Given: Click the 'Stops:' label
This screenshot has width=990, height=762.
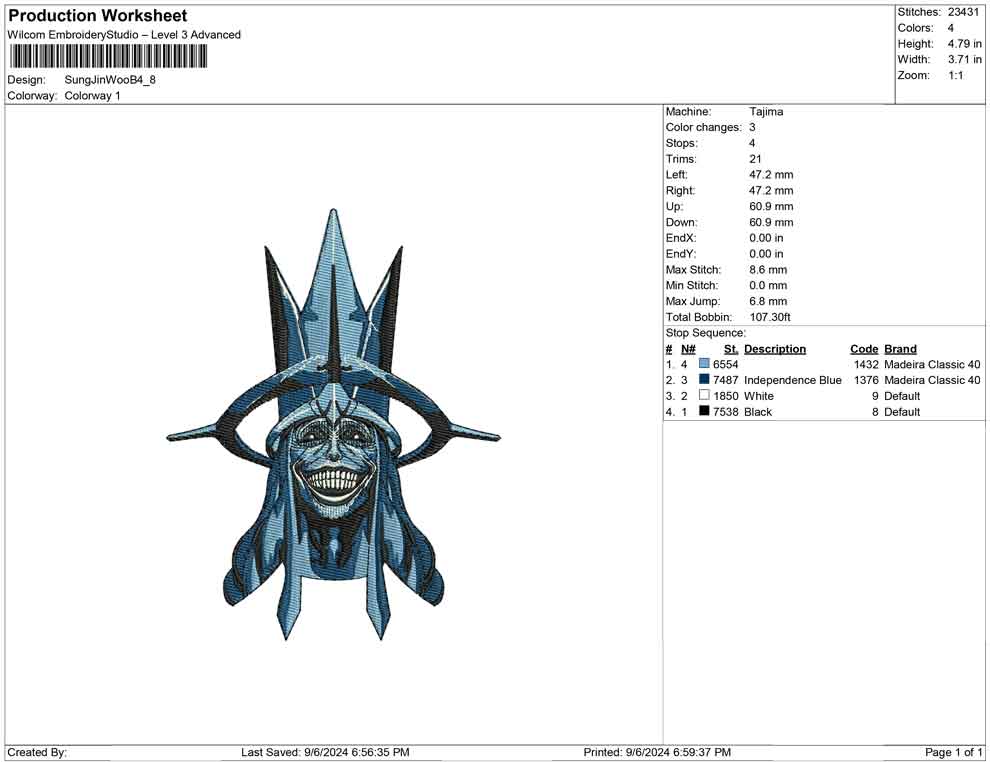Looking at the screenshot, I should click(682, 143).
